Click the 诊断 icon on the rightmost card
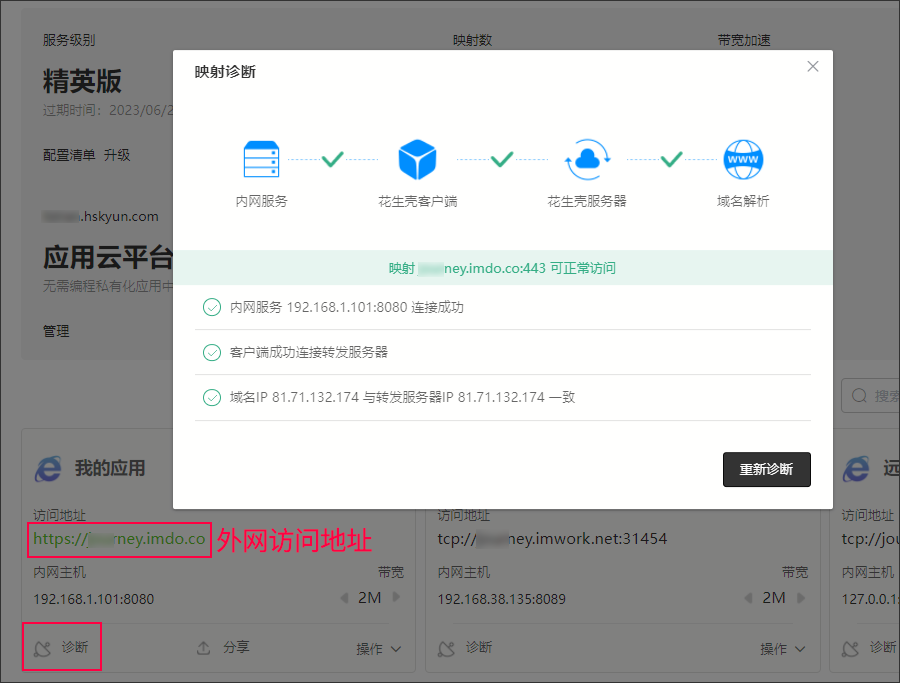 tap(851, 649)
